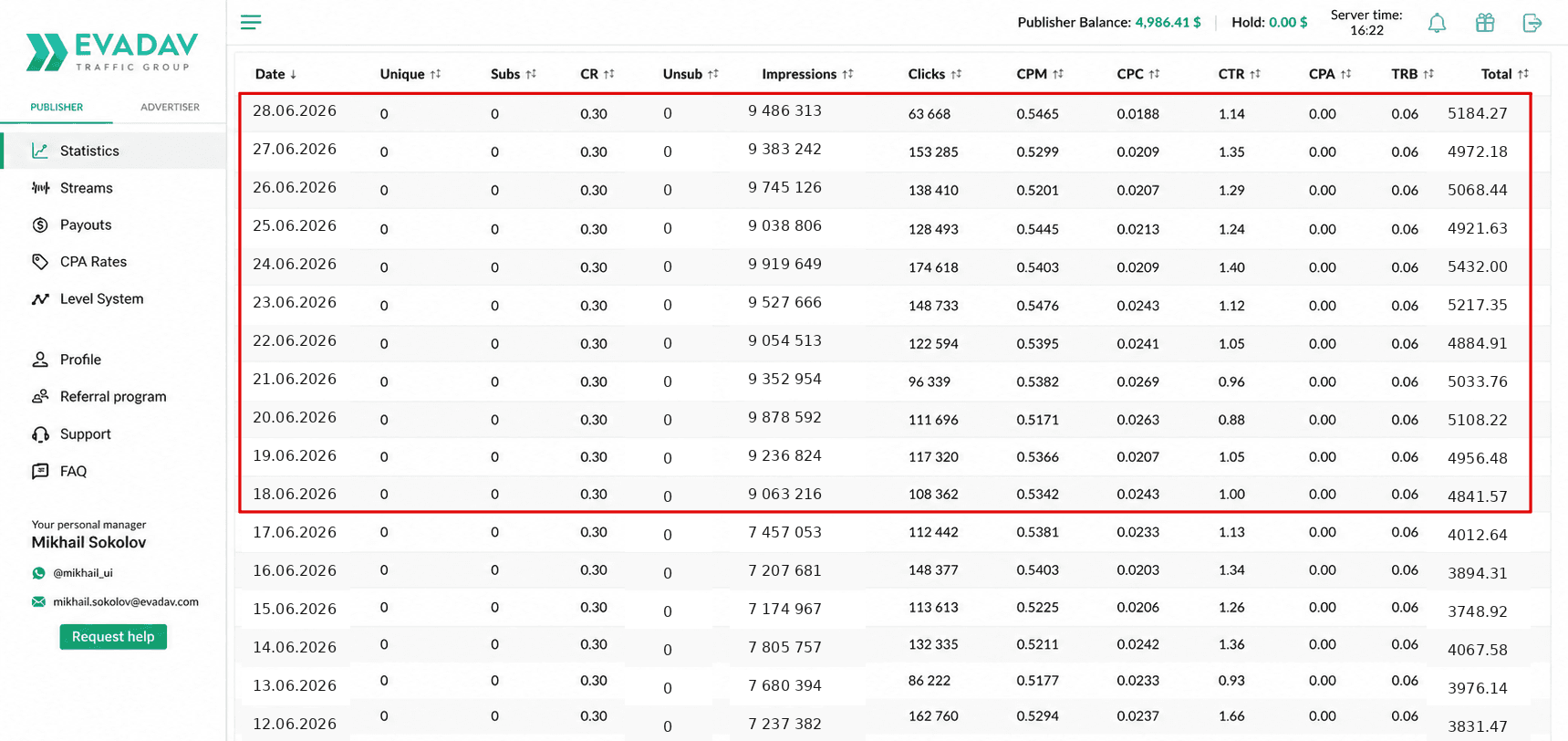Screen dimensions: 1568x741
Task: Click the Hold amount 0.00 $
Action: (x=1288, y=22)
